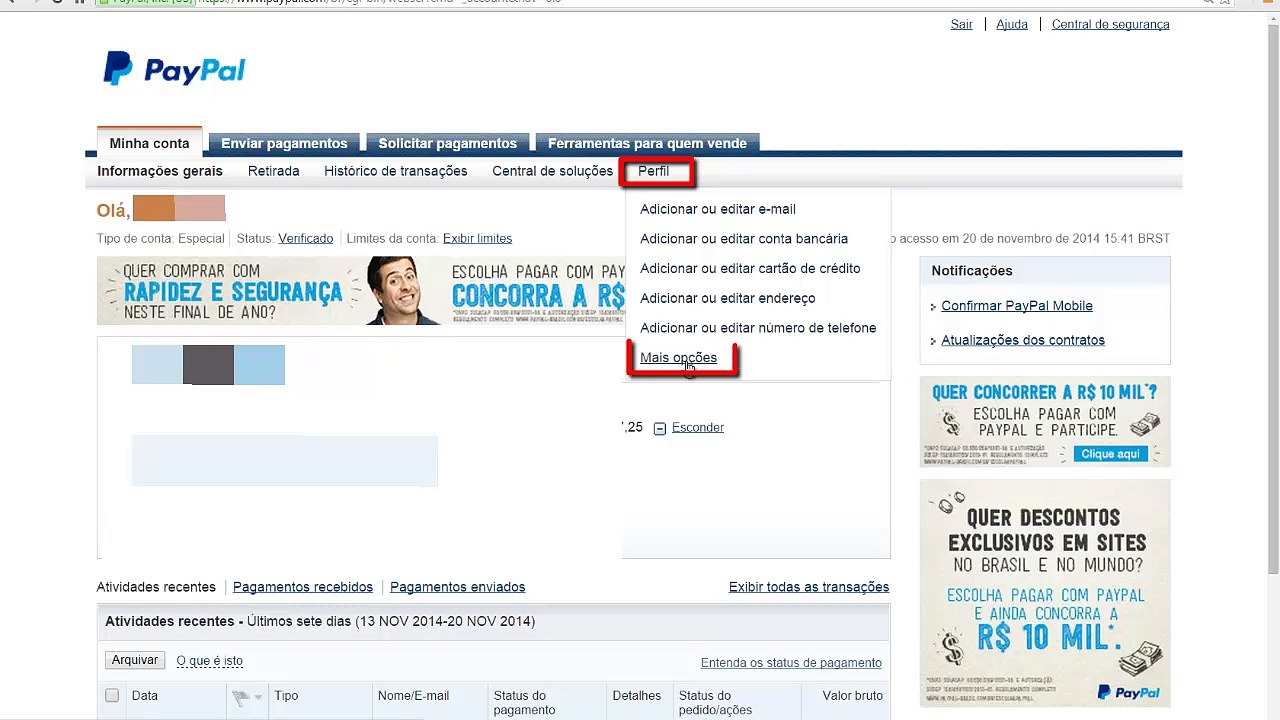
Task: Tick the select-all checkbox beside Data
Action: coord(112,696)
